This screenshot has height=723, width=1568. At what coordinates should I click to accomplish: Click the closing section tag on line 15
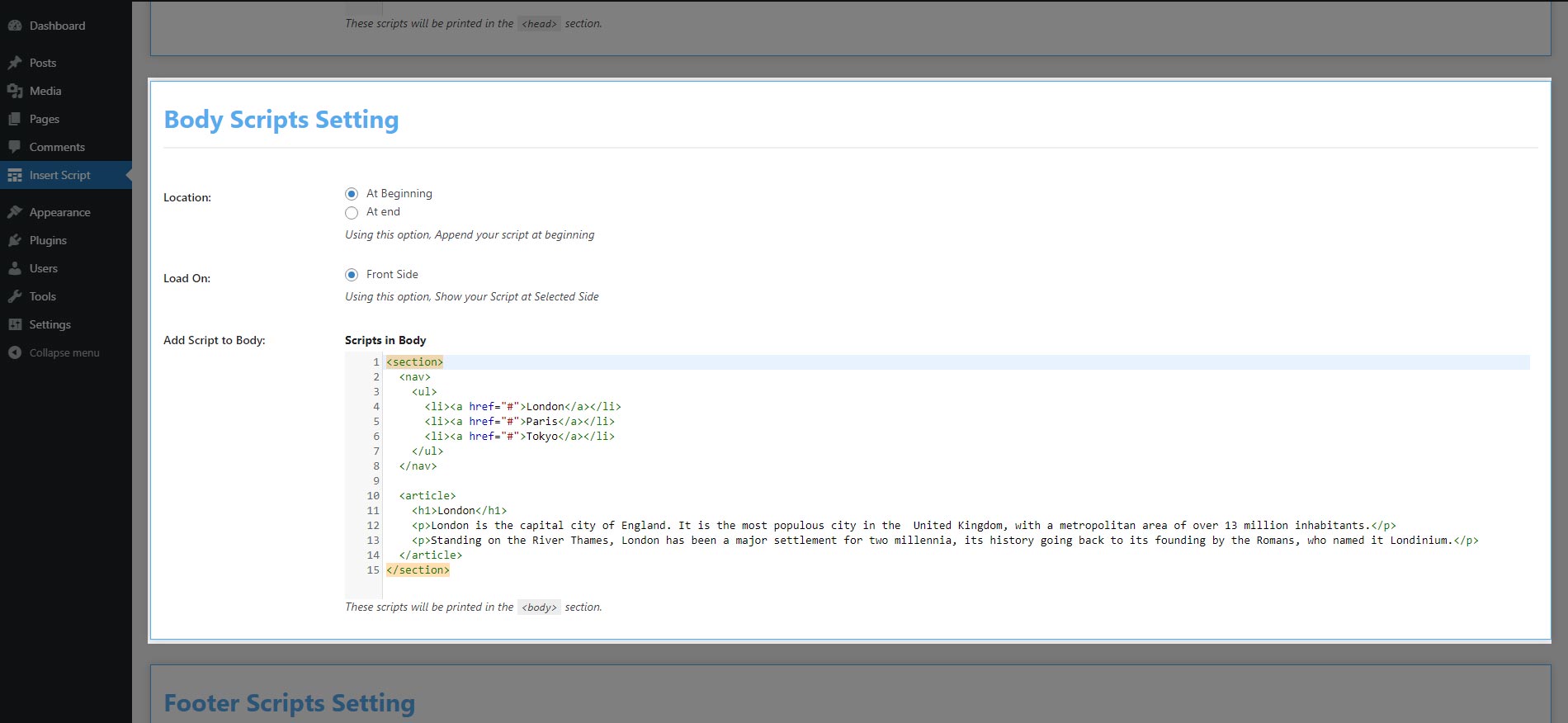tap(418, 570)
